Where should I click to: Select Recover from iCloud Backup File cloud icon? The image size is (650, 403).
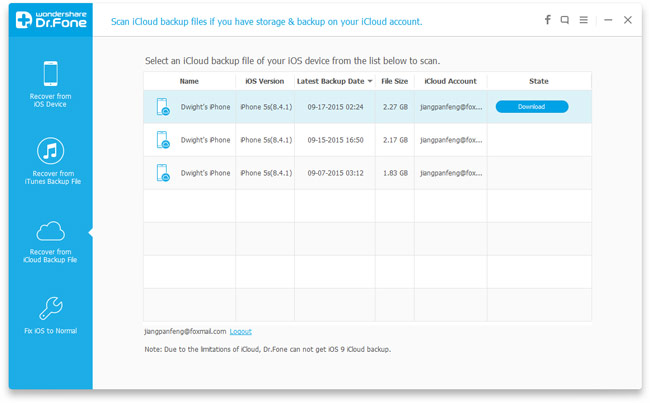[51, 231]
